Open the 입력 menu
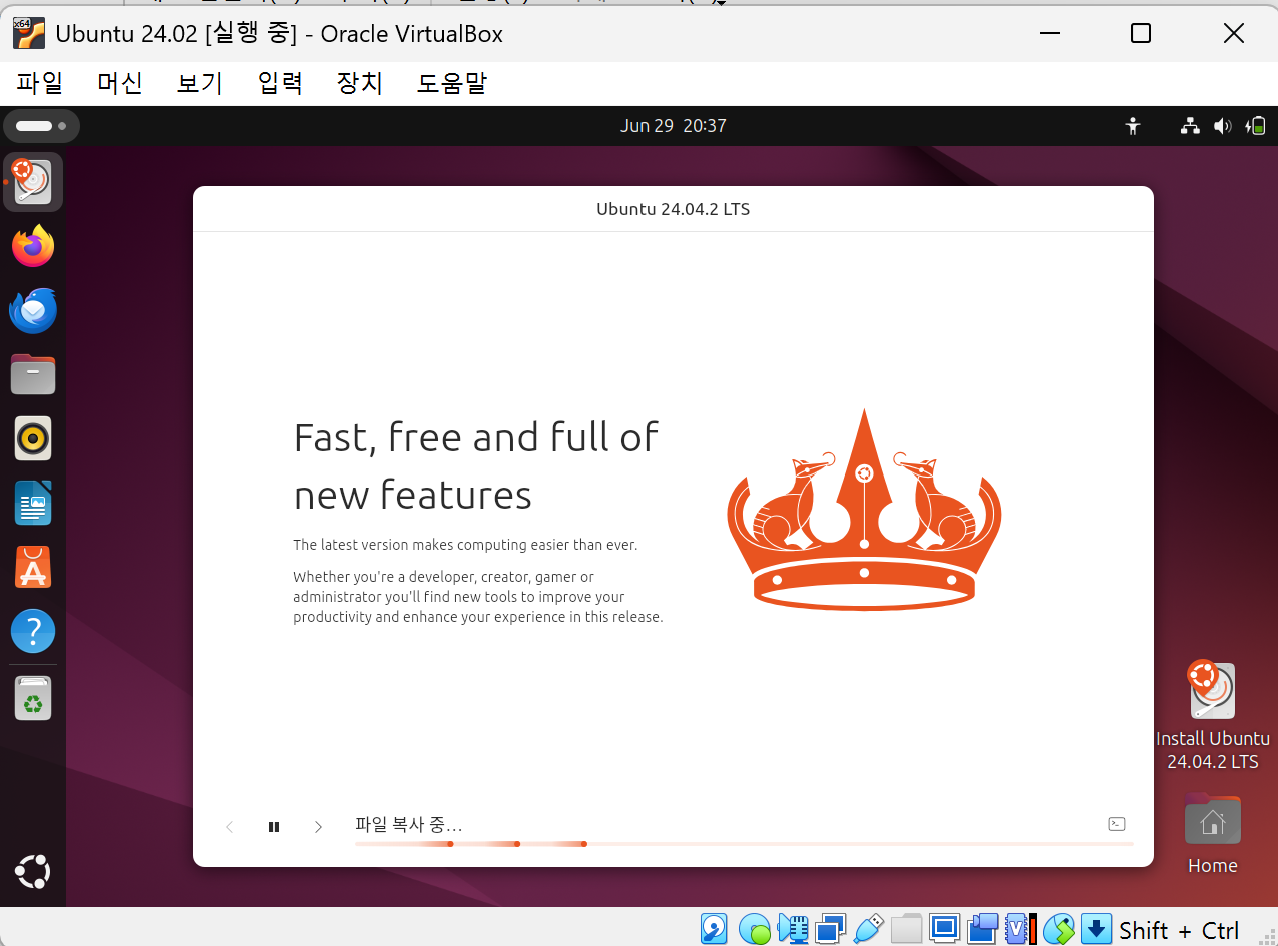The image size is (1278, 946). [x=280, y=83]
